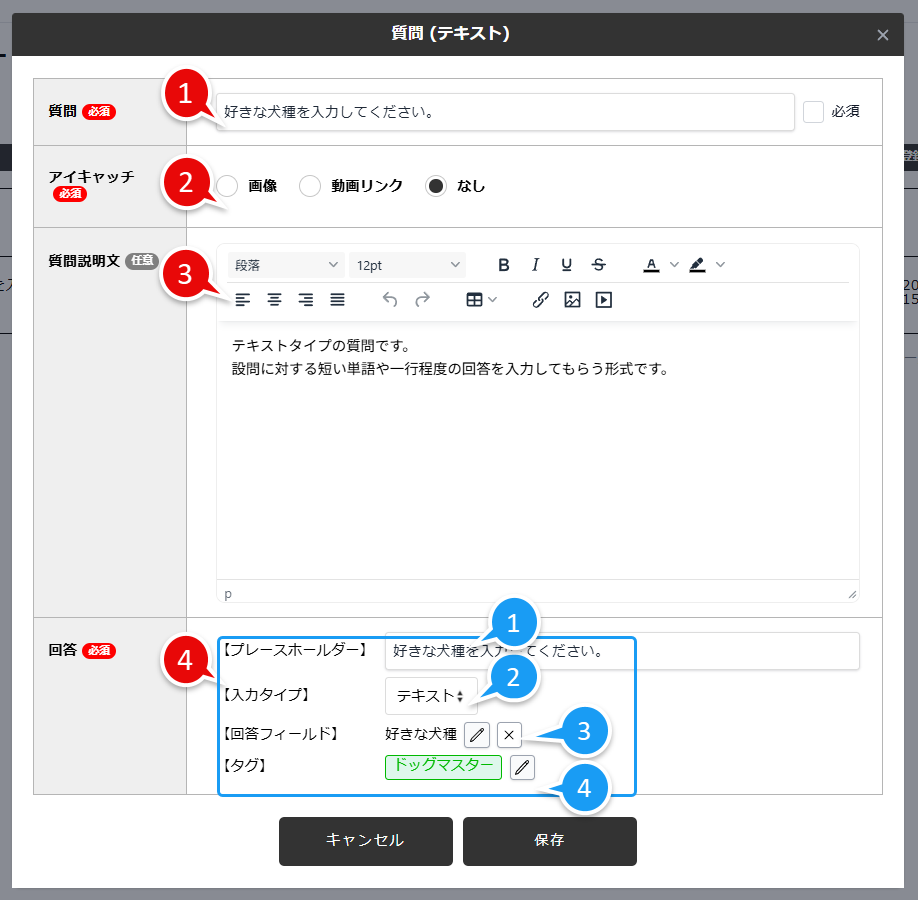Apply strikethrough formatting in the editor
918x900 pixels.
(x=598, y=264)
